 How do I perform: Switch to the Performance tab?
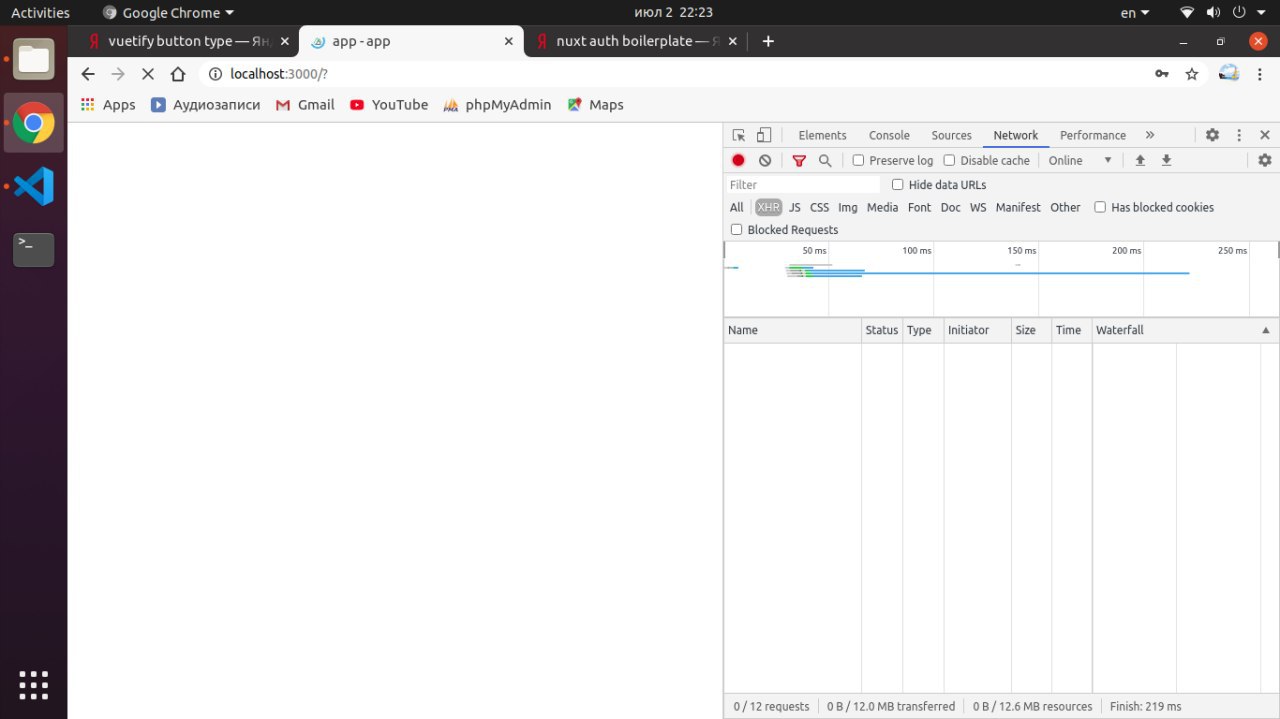click(1092, 135)
